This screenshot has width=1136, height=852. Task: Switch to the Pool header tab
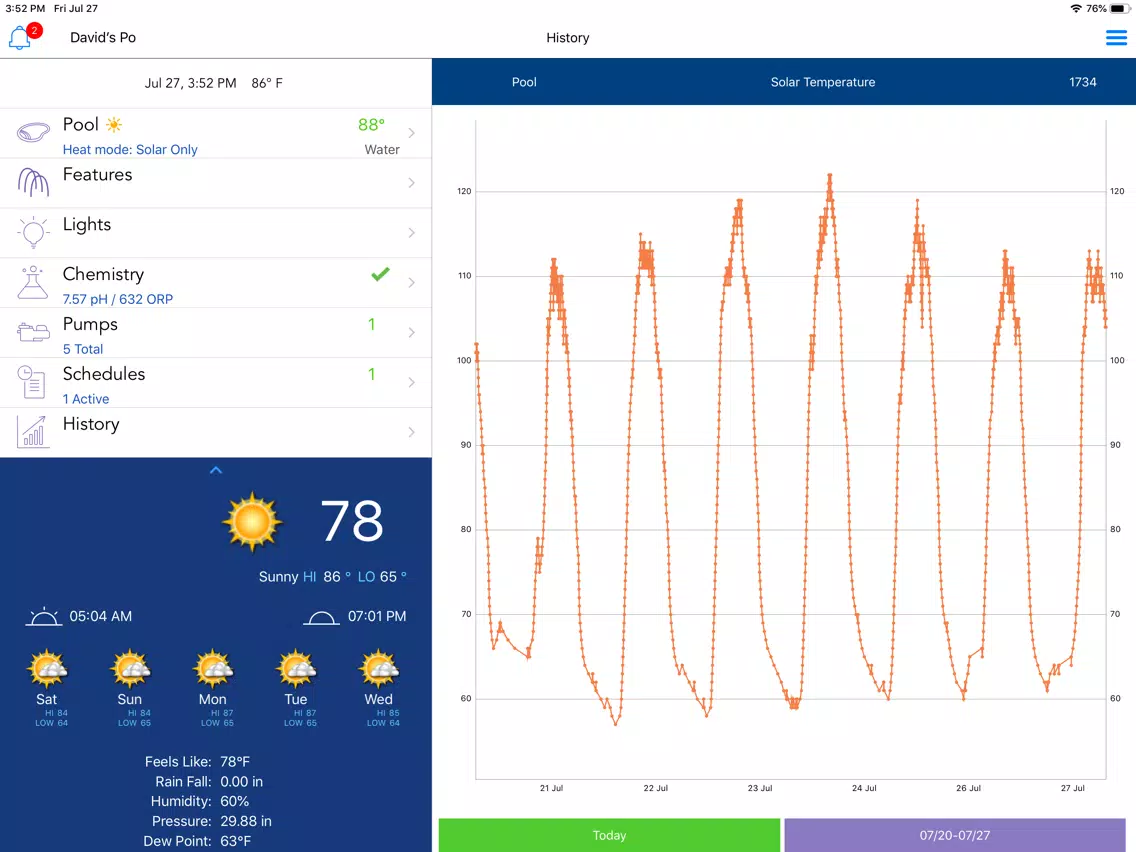coord(524,82)
